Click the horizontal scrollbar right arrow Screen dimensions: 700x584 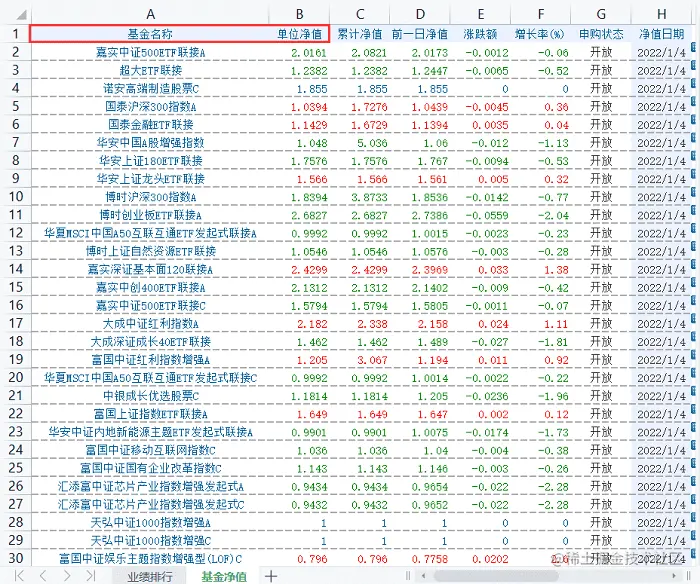(x=674, y=576)
